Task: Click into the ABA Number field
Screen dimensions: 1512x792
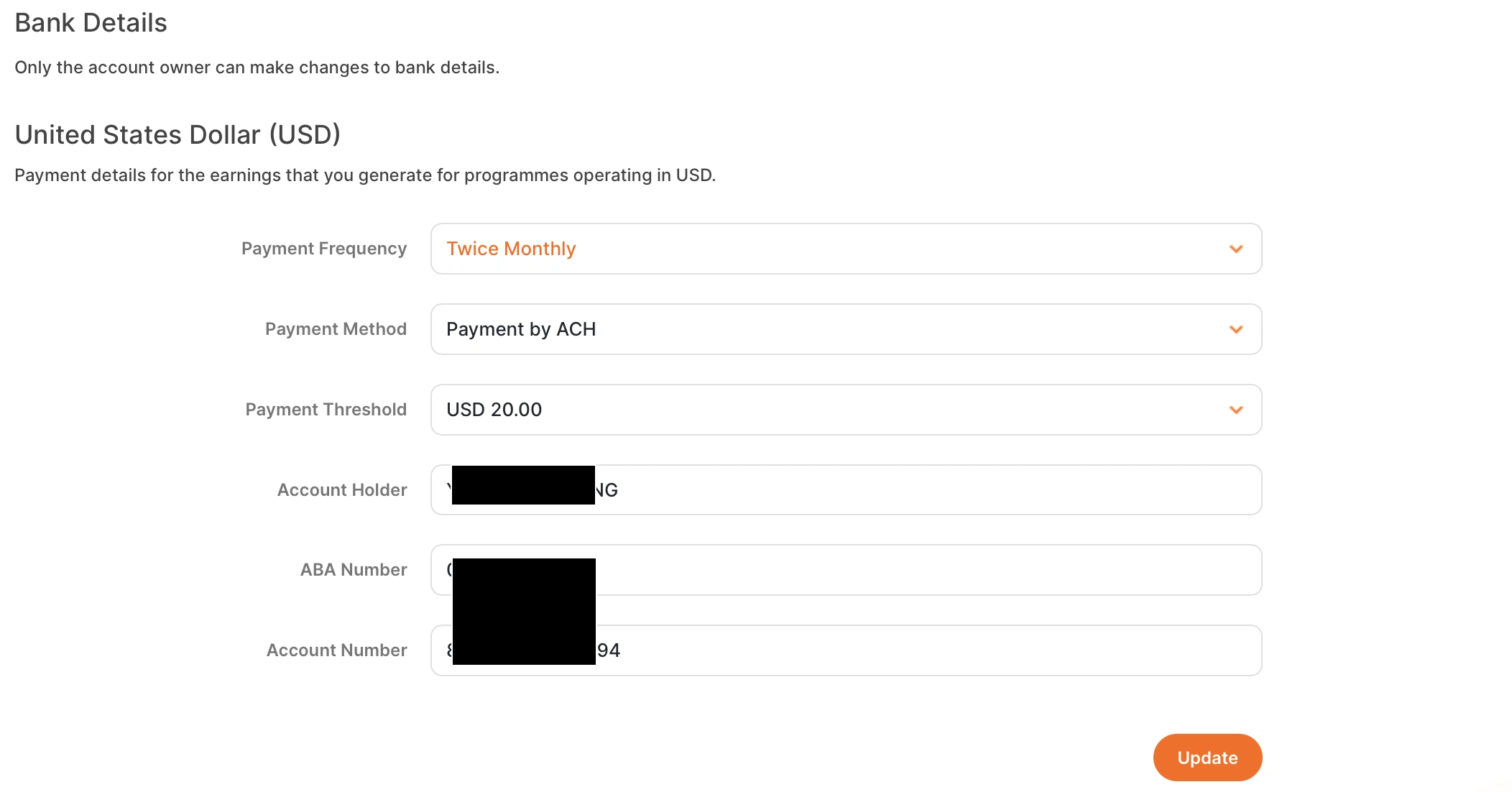Action: (x=927, y=570)
